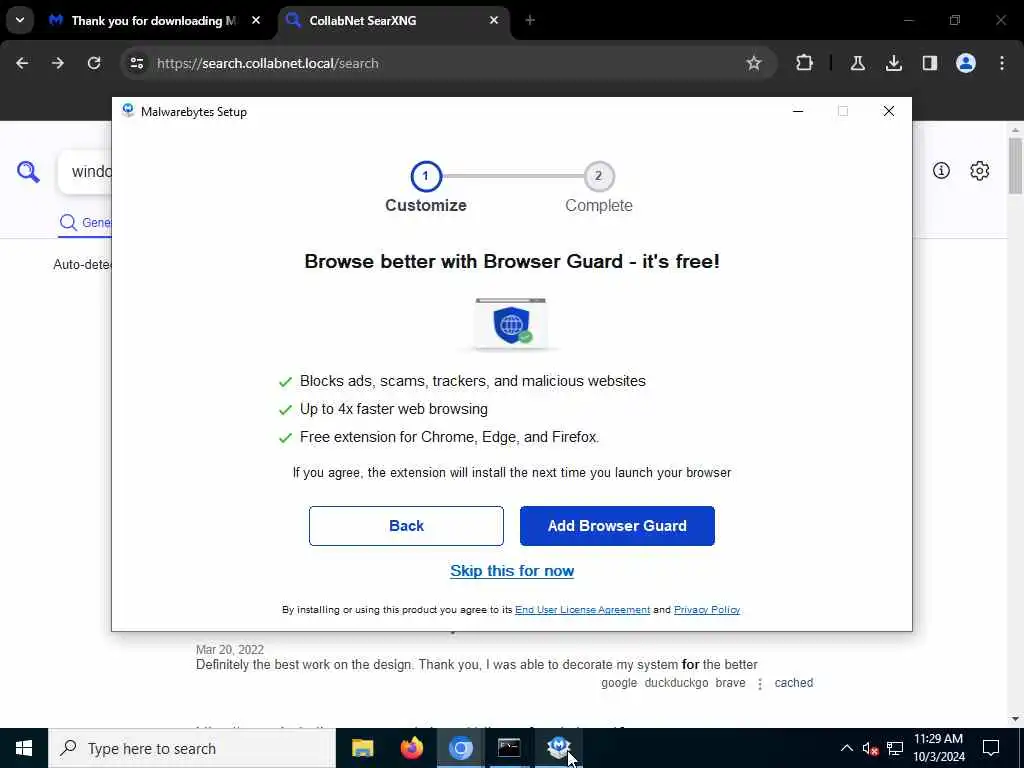This screenshot has width=1024, height=768.
Task: Open the Chrome three-dot menu
Action: coord(1002,63)
